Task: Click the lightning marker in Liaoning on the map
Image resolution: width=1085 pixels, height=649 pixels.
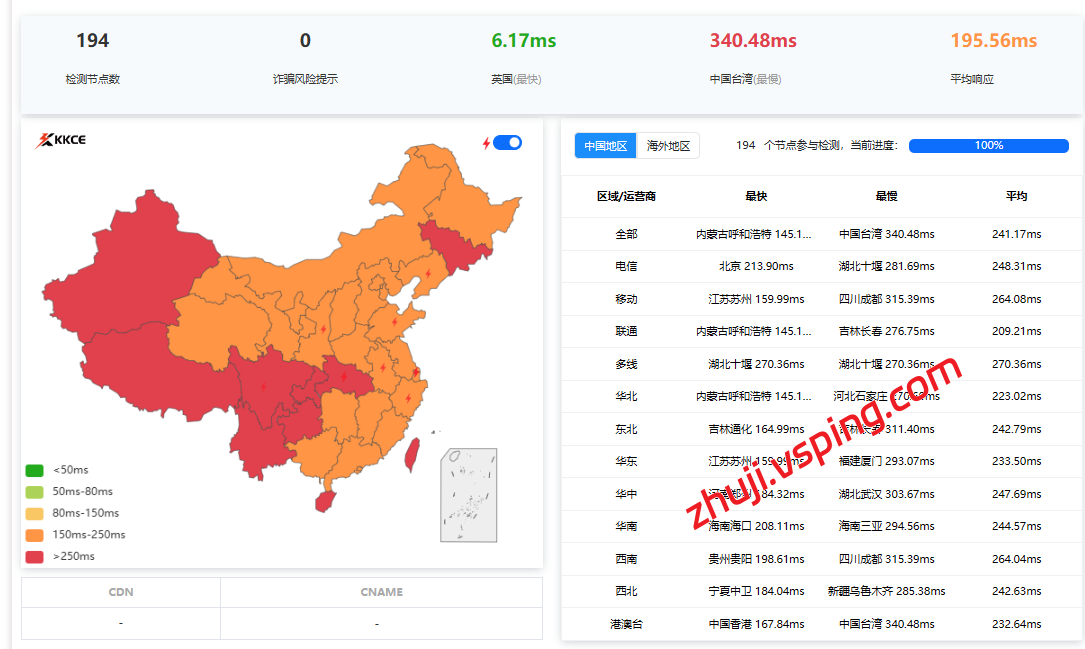Action: tap(428, 273)
